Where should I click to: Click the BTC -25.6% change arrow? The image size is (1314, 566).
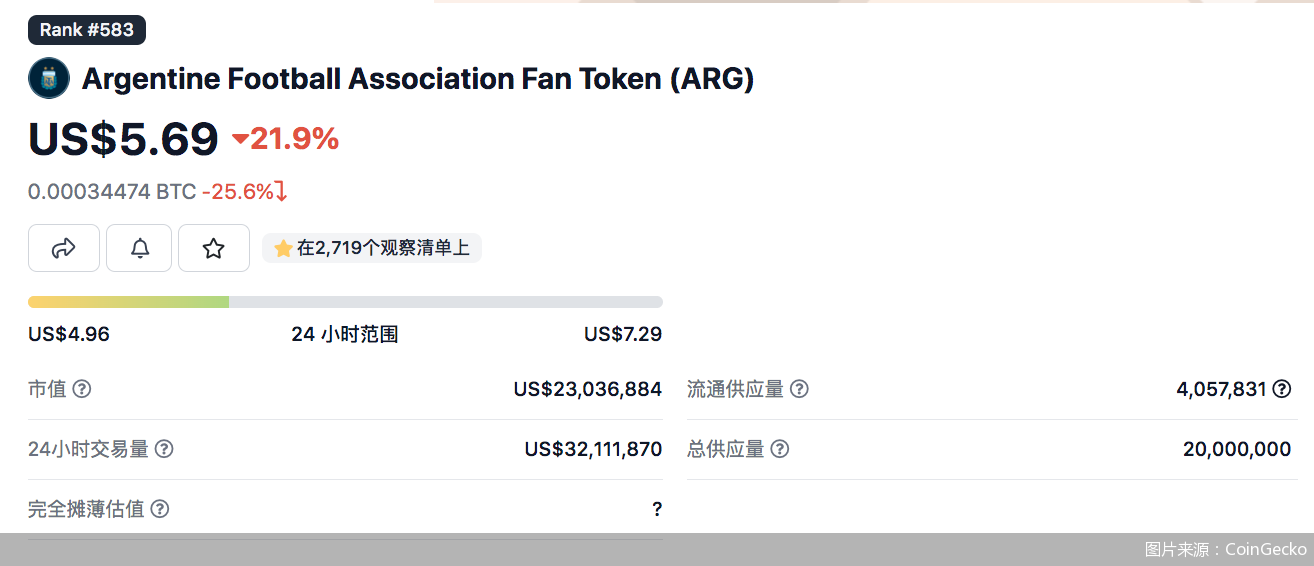[281, 191]
